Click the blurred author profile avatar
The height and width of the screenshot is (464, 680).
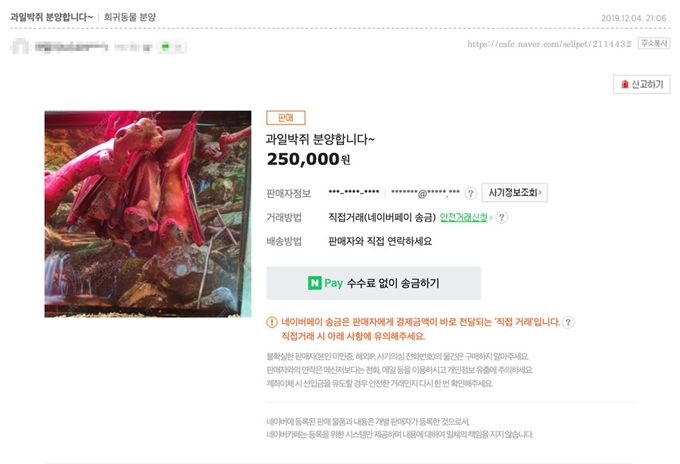[20, 46]
